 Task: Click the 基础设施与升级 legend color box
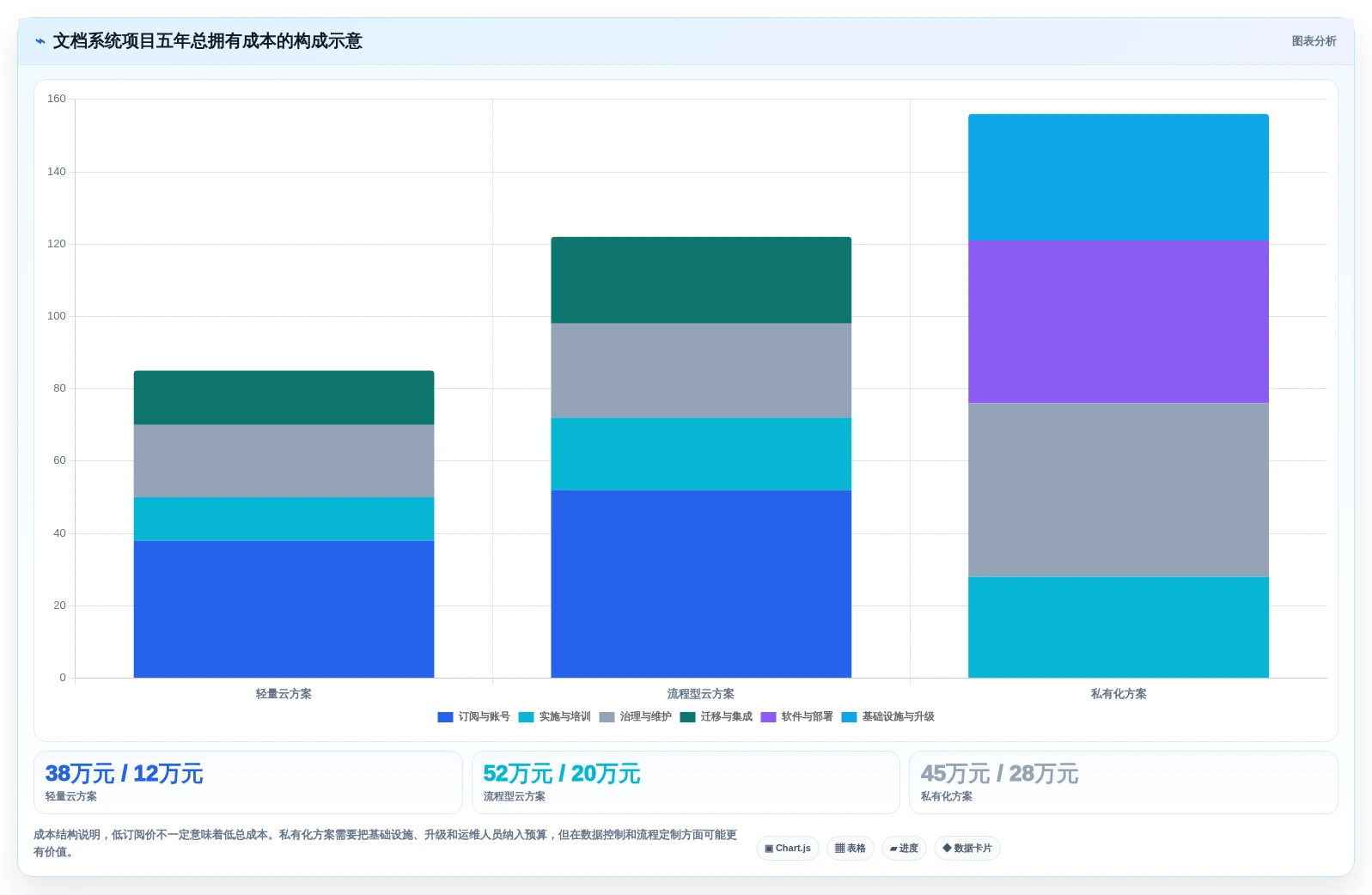849,717
